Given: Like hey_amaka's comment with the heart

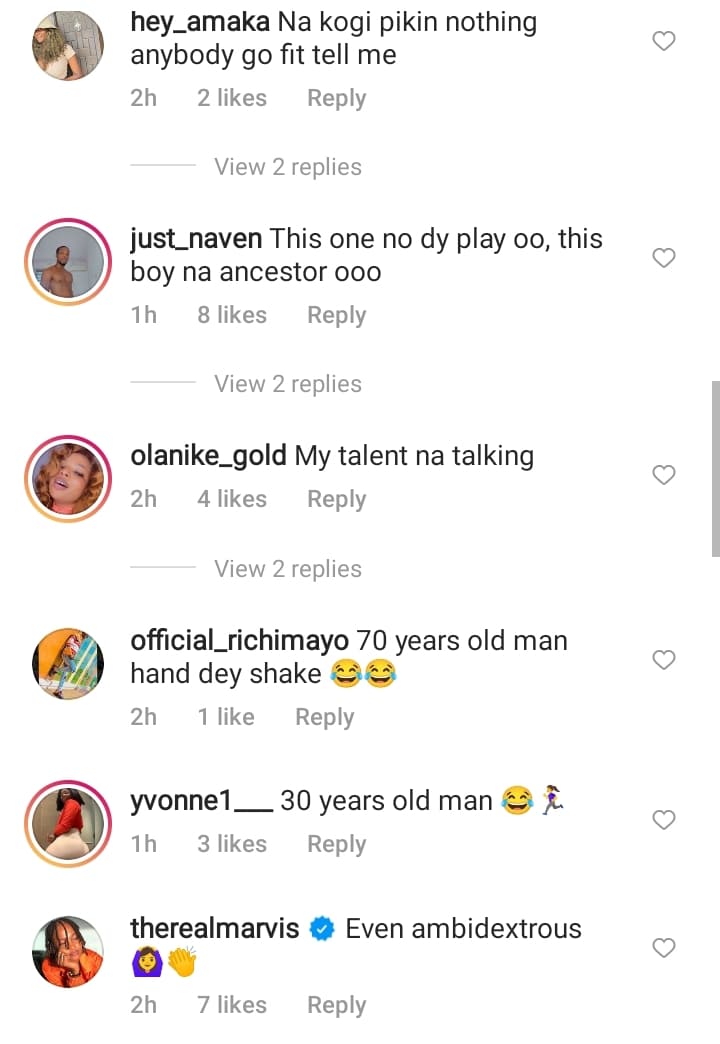Looking at the screenshot, I should pos(664,41).
